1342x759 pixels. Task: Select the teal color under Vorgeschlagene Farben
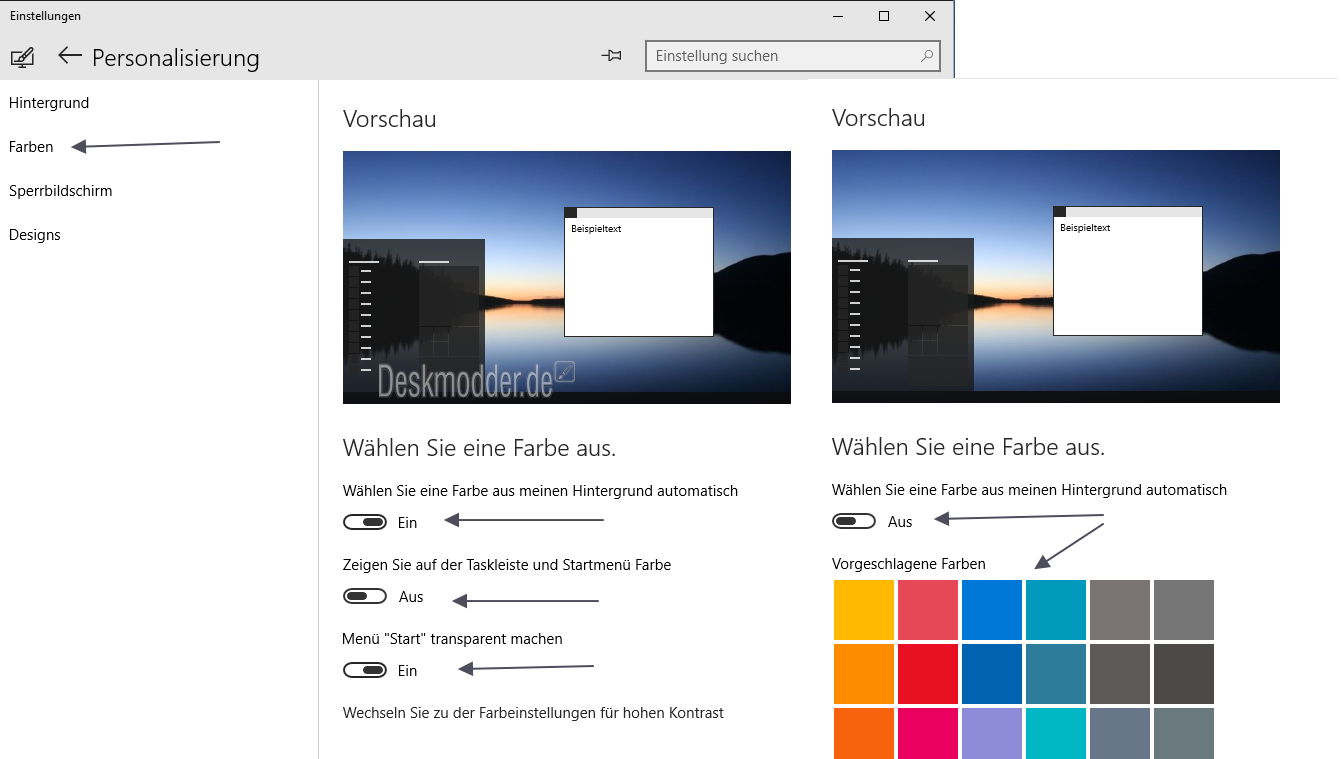coord(1055,609)
